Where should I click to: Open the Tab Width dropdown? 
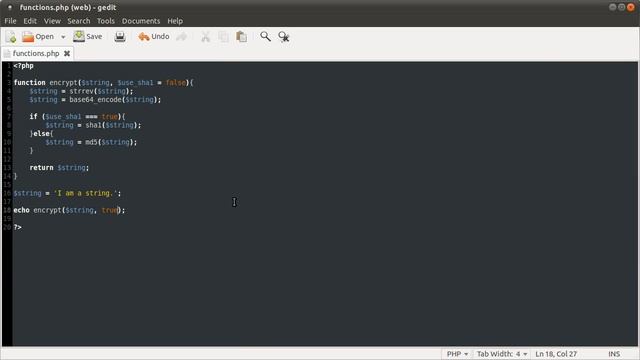[502, 354]
